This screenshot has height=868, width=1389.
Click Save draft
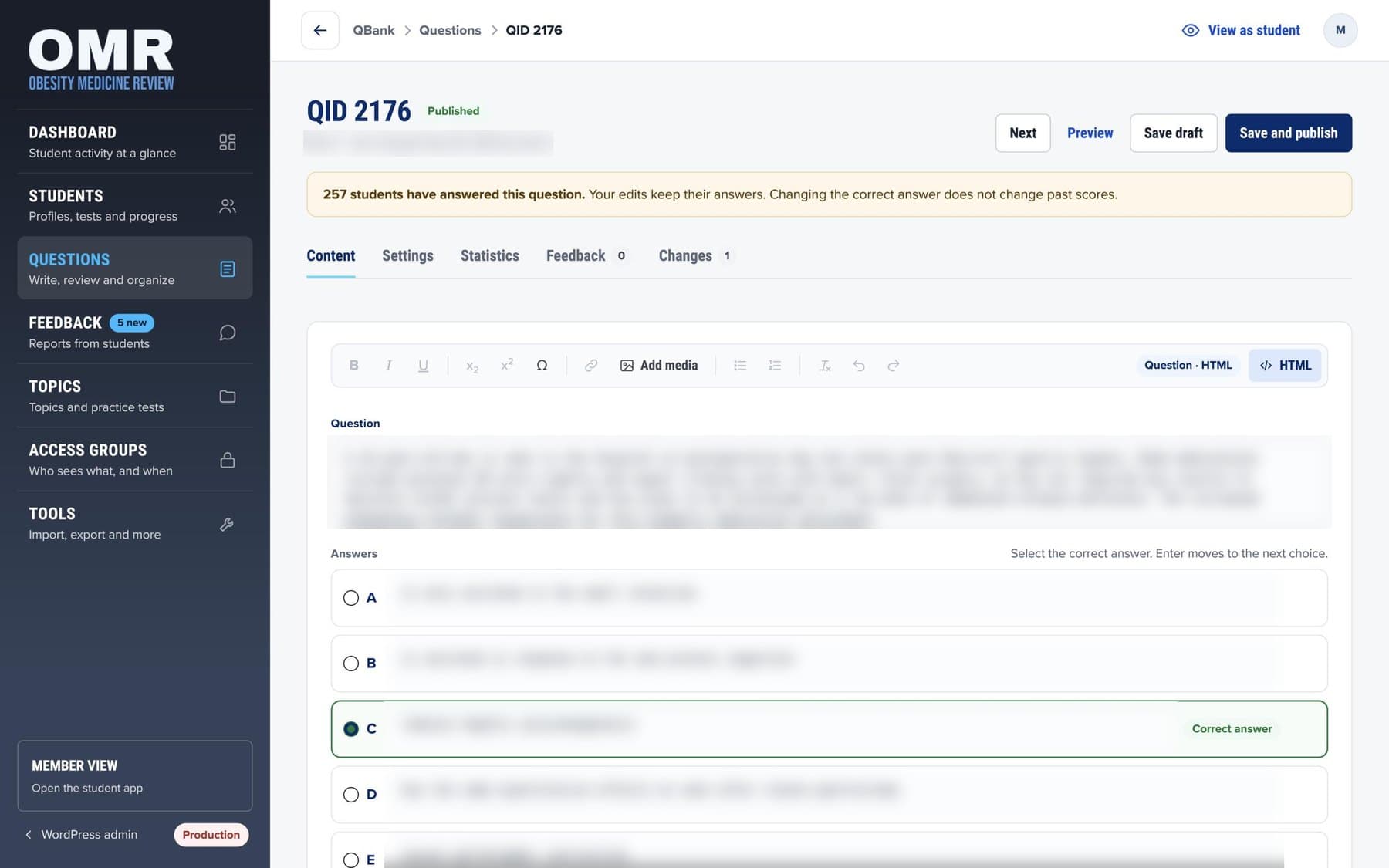pyautogui.click(x=1173, y=133)
